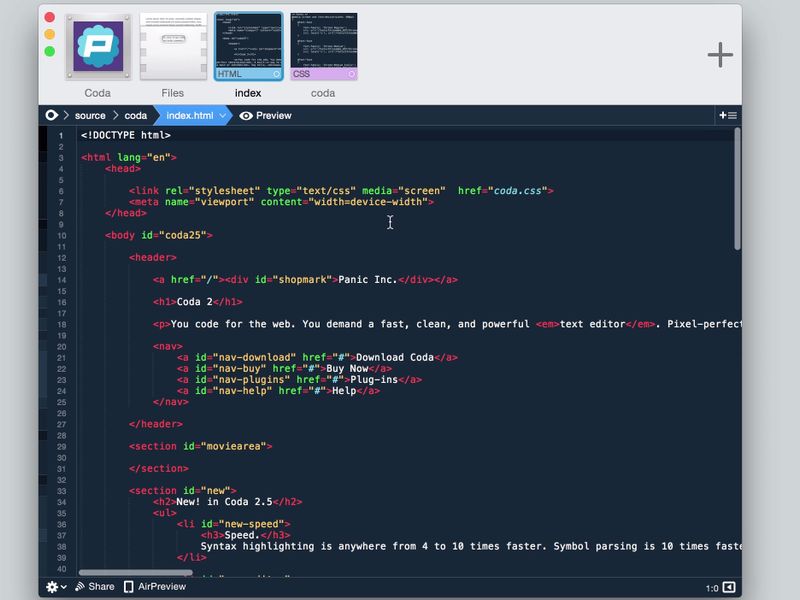Open split view plus-lines icon
Screen dimensions: 800x600
(x=728, y=116)
